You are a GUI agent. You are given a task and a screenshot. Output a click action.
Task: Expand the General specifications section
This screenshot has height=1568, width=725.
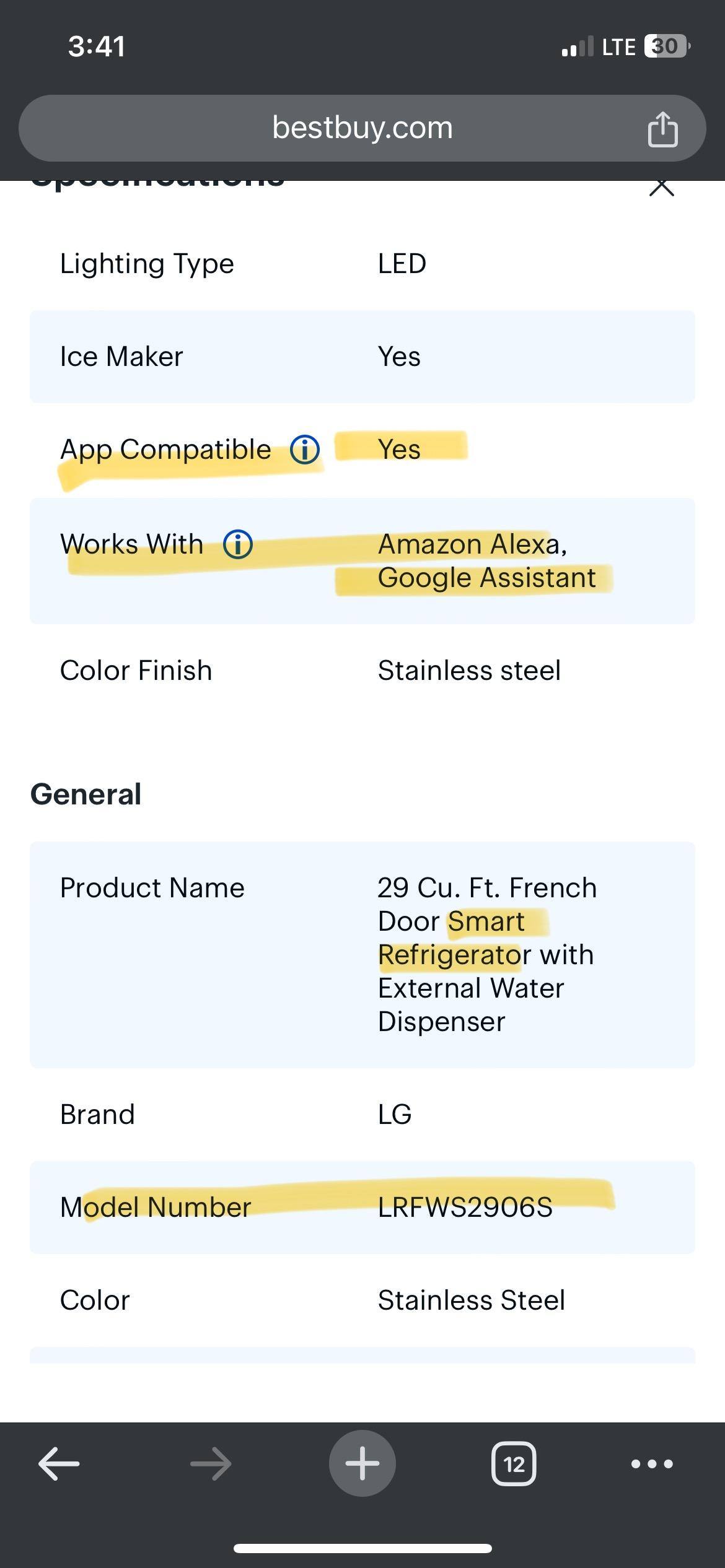point(86,793)
